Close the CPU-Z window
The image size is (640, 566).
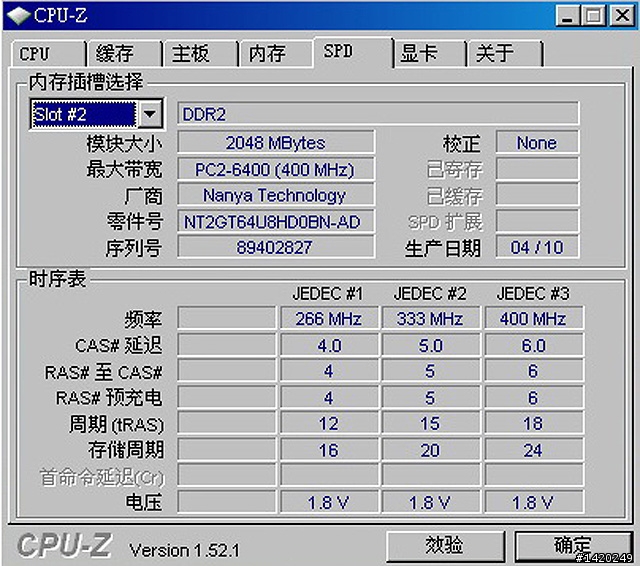click(622, 16)
